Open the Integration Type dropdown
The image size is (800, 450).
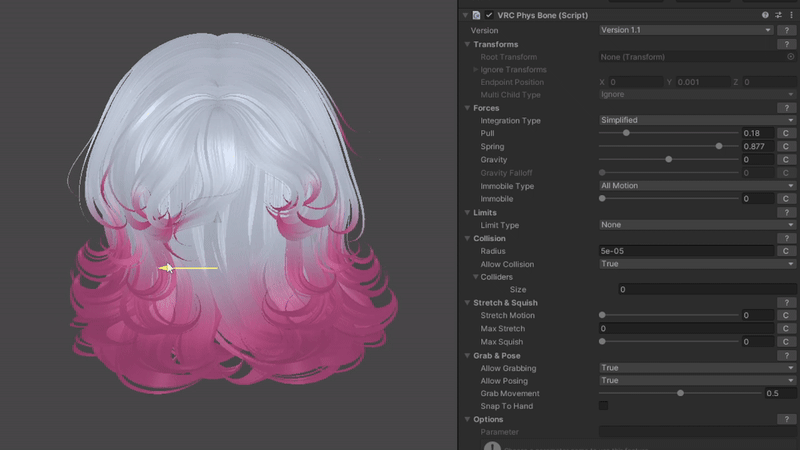685,121
